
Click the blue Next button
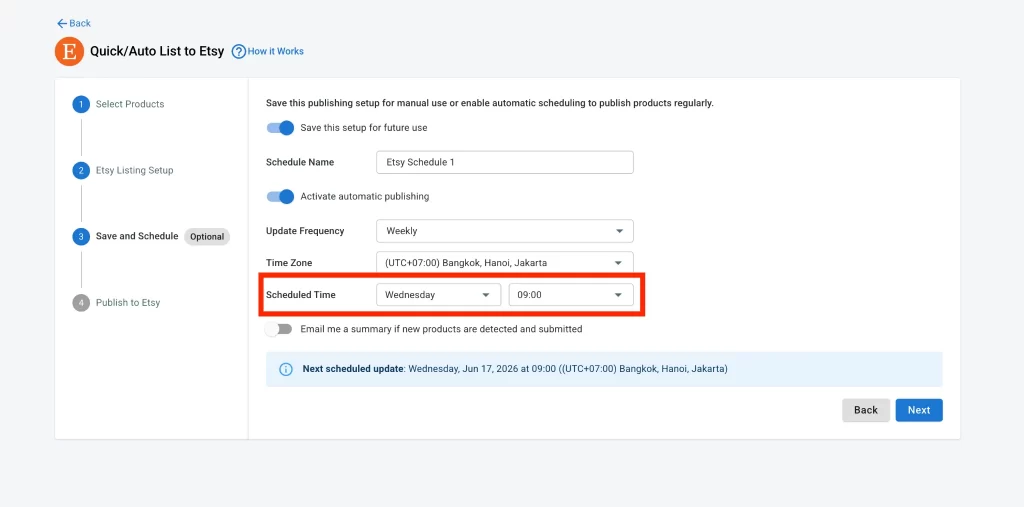coord(919,410)
